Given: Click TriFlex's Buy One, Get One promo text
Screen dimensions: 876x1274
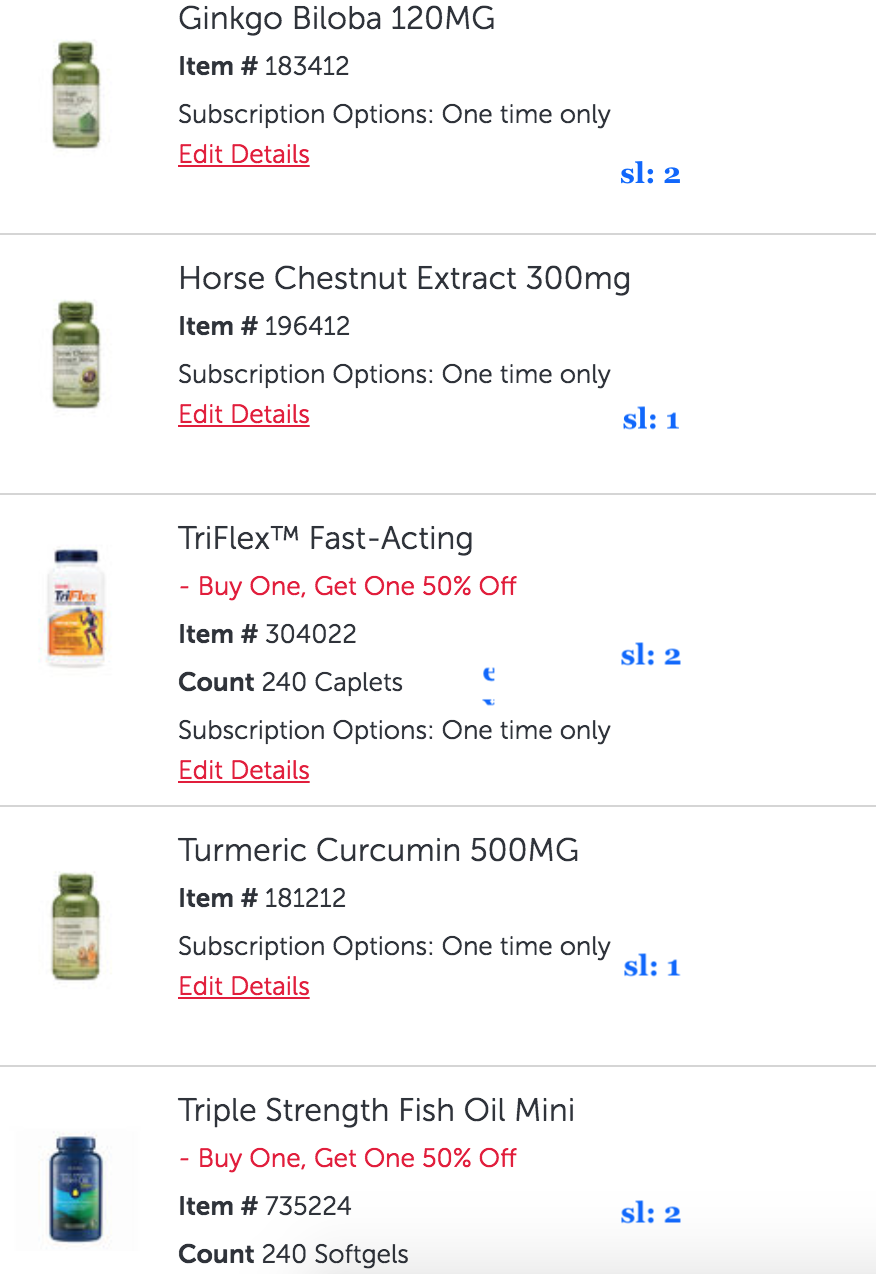Looking at the screenshot, I should pyautogui.click(x=347, y=586).
